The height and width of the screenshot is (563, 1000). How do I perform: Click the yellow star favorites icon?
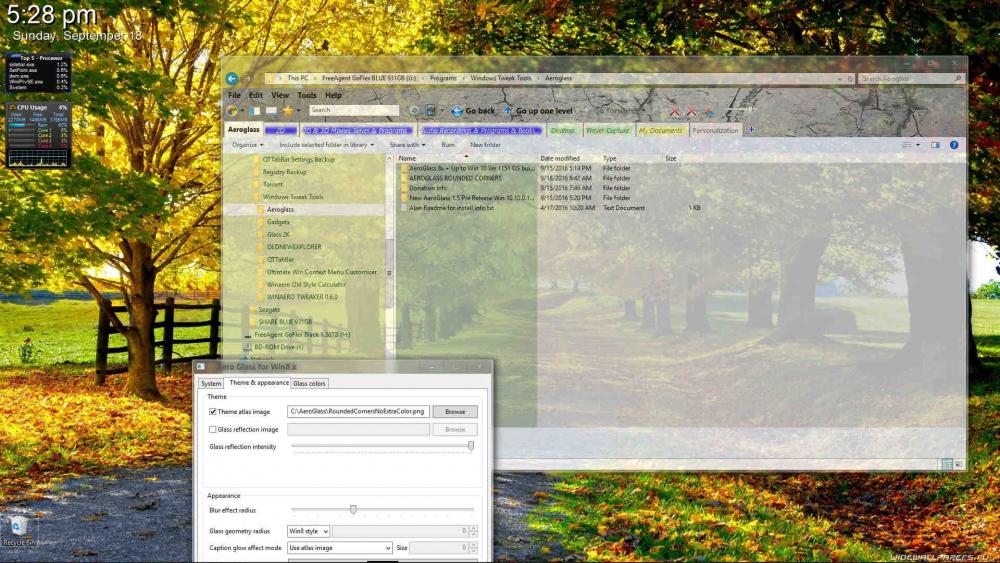(x=288, y=111)
